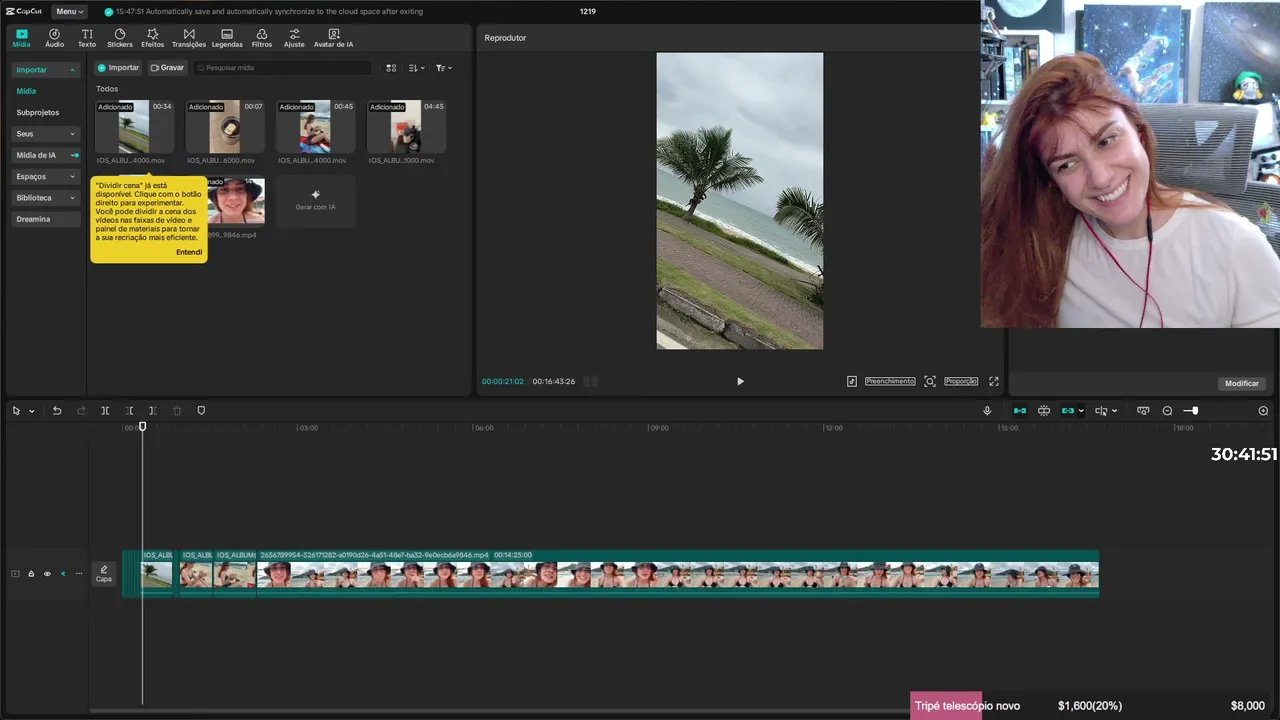Toggle media grid view icon
Screen dimensions: 1280x720
point(391,68)
